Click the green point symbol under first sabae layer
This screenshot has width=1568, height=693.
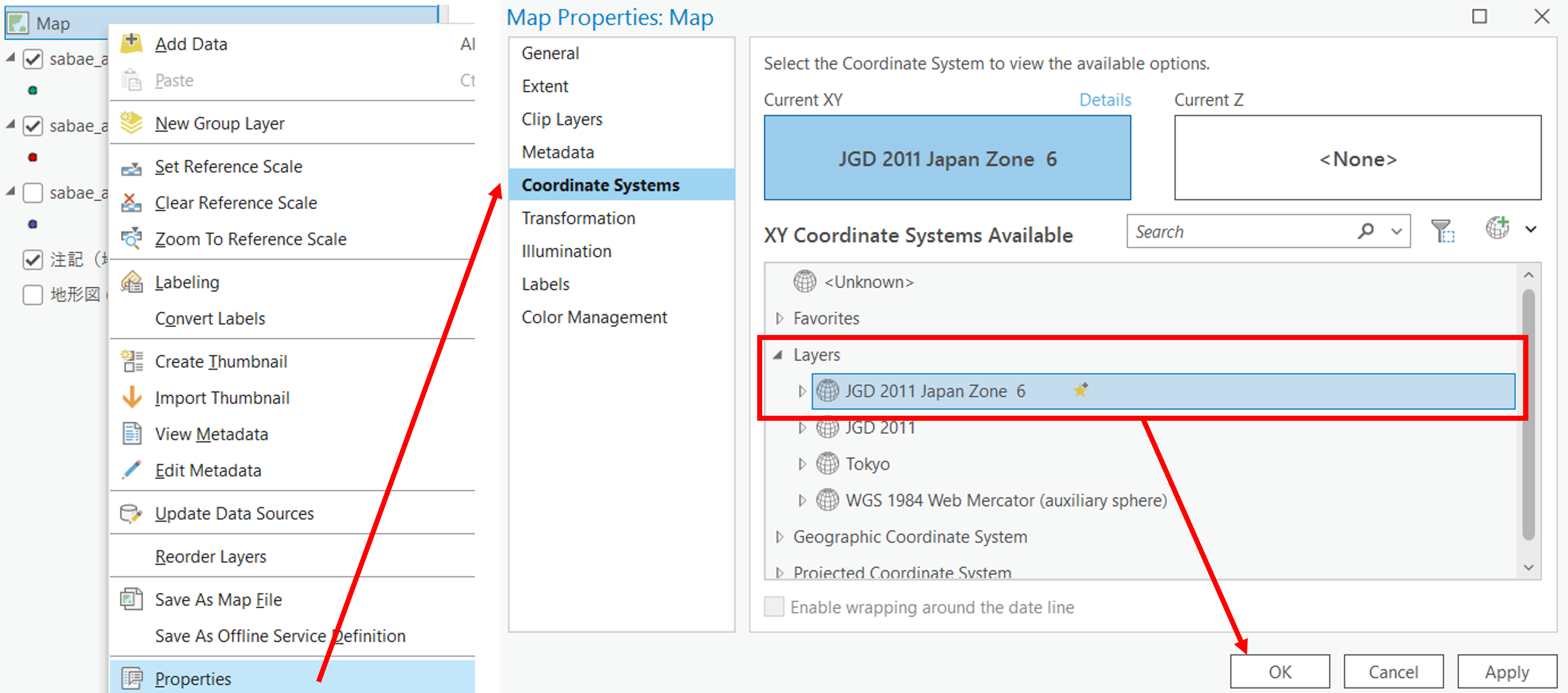tap(33, 90)
